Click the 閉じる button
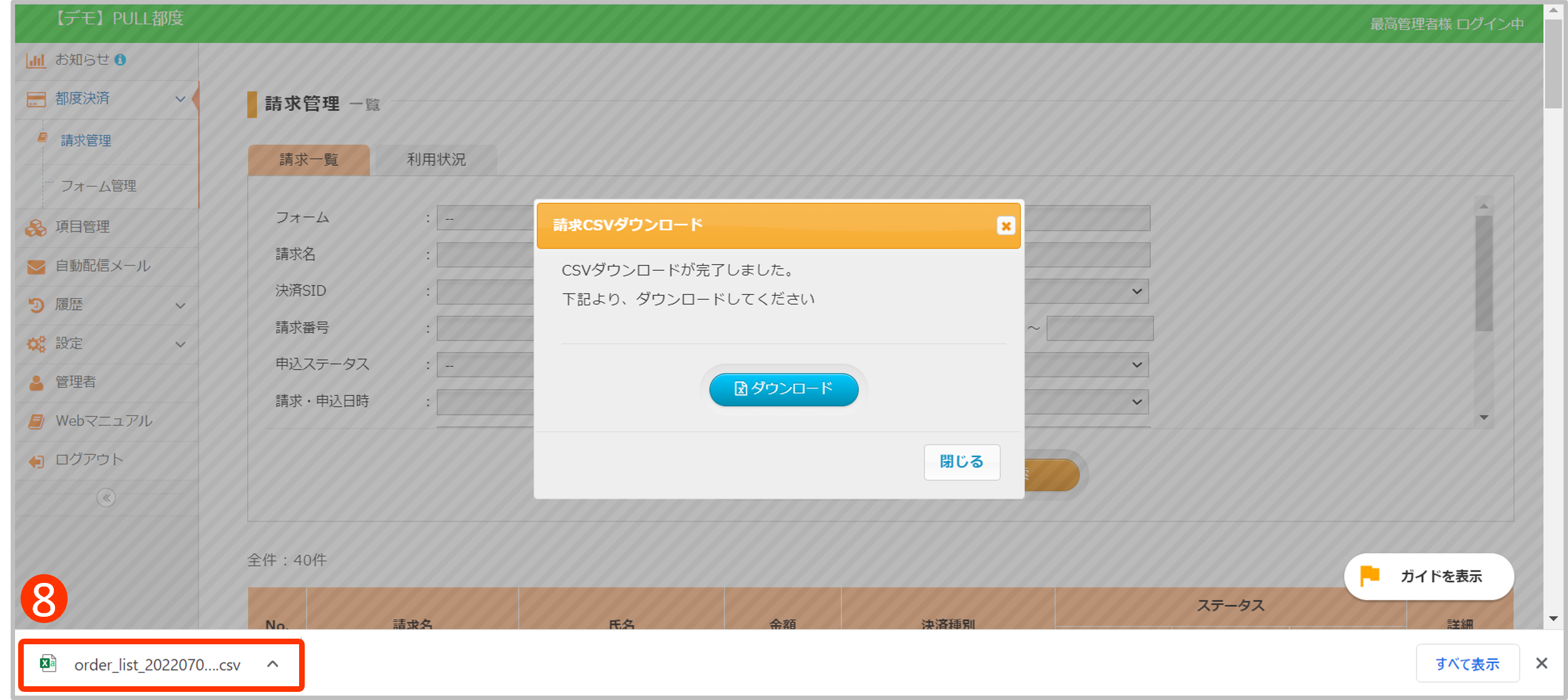The width and height of the screenshot is (1568, 700). click(961, 462)
